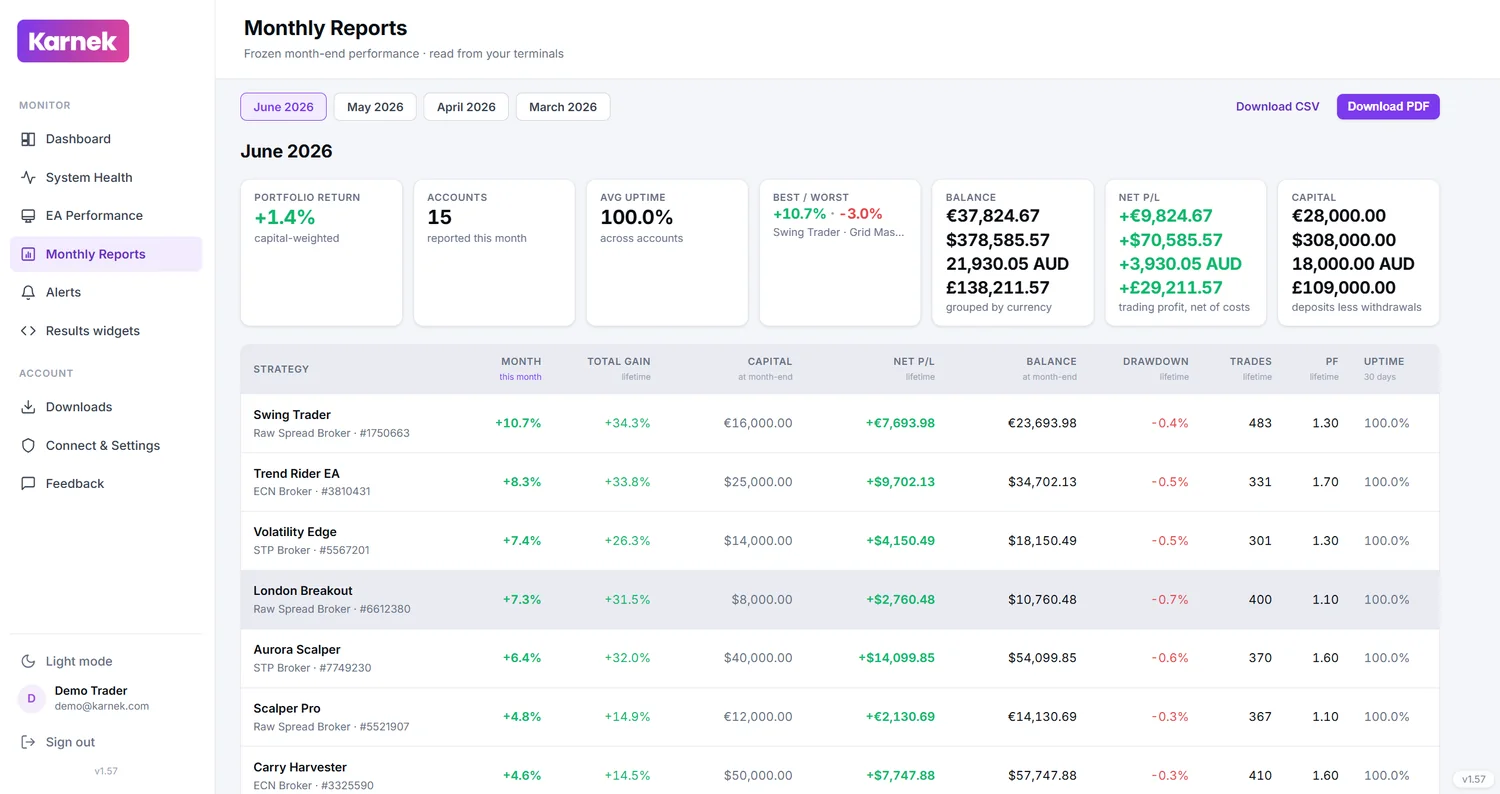Viewport: 1500px width, 794px height.
Task: Open the System Health page
Action: pyautogui.click(x=106, y=177)
